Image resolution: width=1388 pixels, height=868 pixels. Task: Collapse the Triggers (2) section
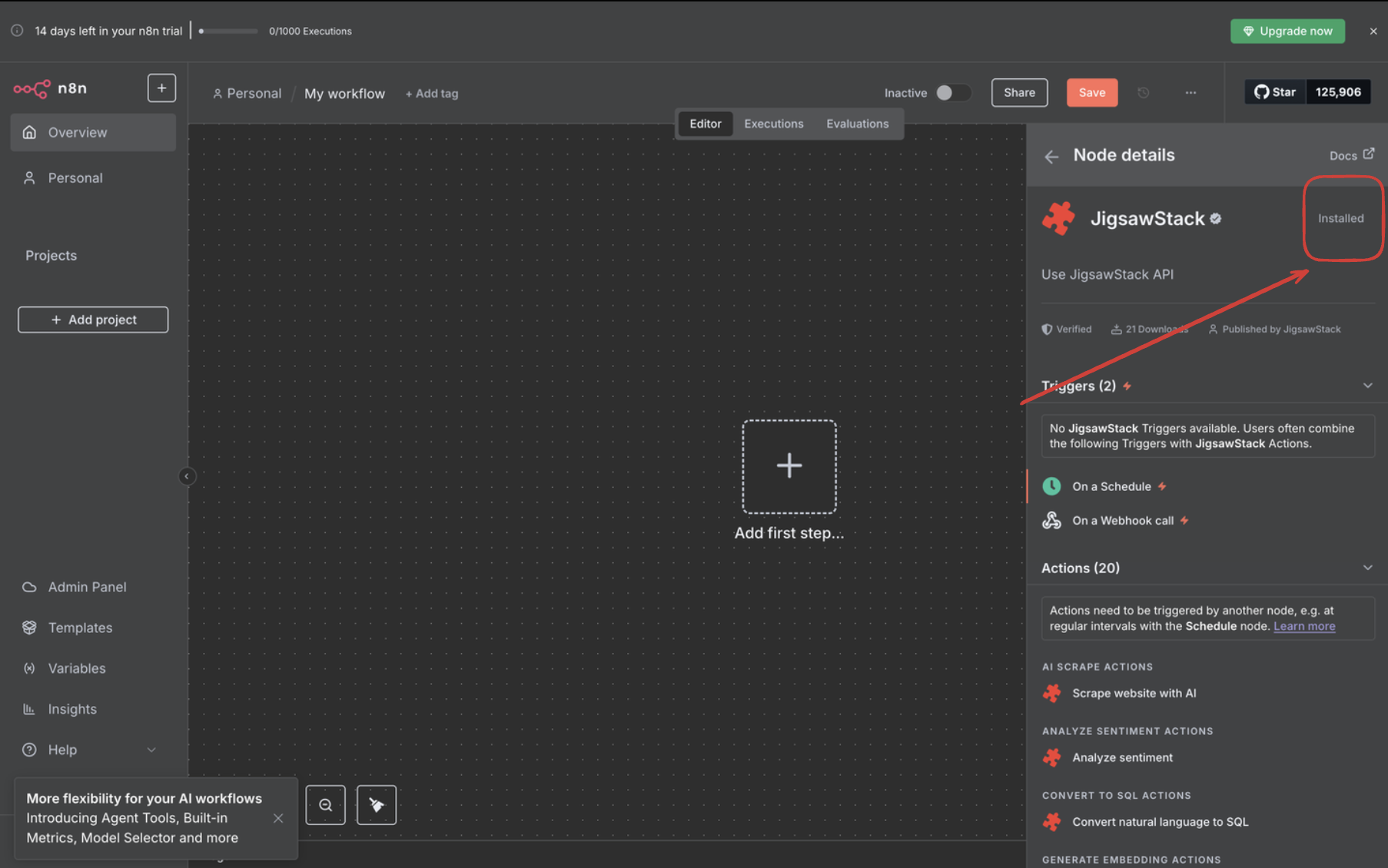pos(1367,386)
